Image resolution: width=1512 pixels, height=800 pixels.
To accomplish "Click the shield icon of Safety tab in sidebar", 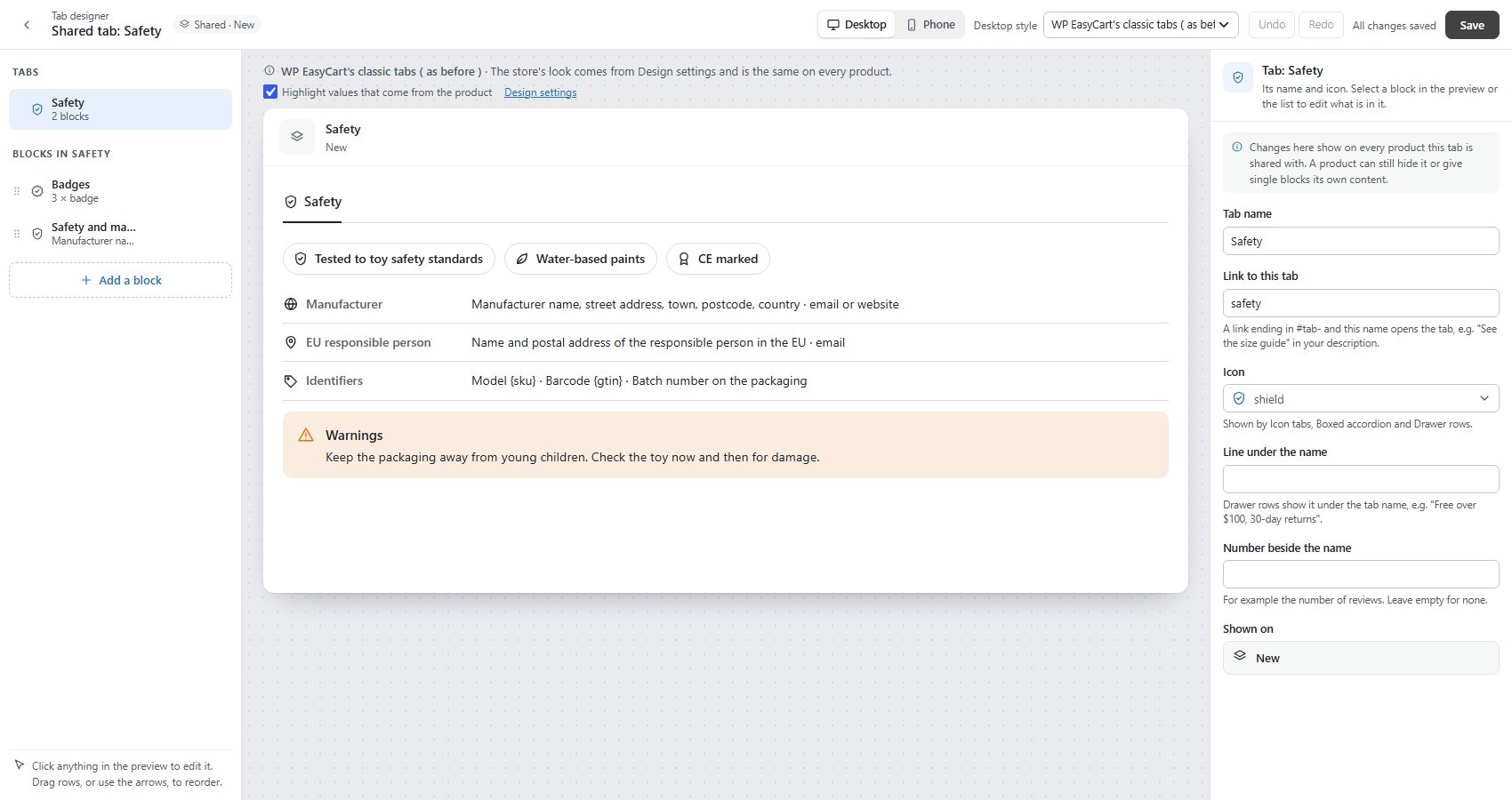I will [37, 109].
